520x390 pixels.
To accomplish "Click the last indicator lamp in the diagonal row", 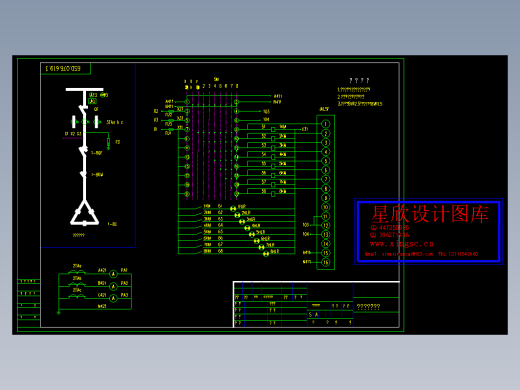I will click(x=266, y=254).
